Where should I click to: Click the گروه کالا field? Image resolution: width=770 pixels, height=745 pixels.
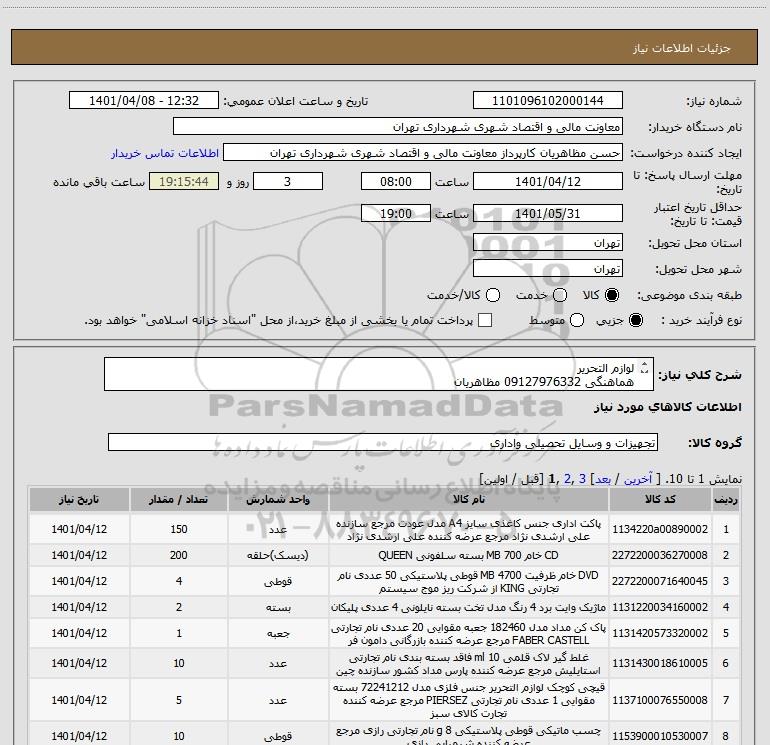pos(383,442)
